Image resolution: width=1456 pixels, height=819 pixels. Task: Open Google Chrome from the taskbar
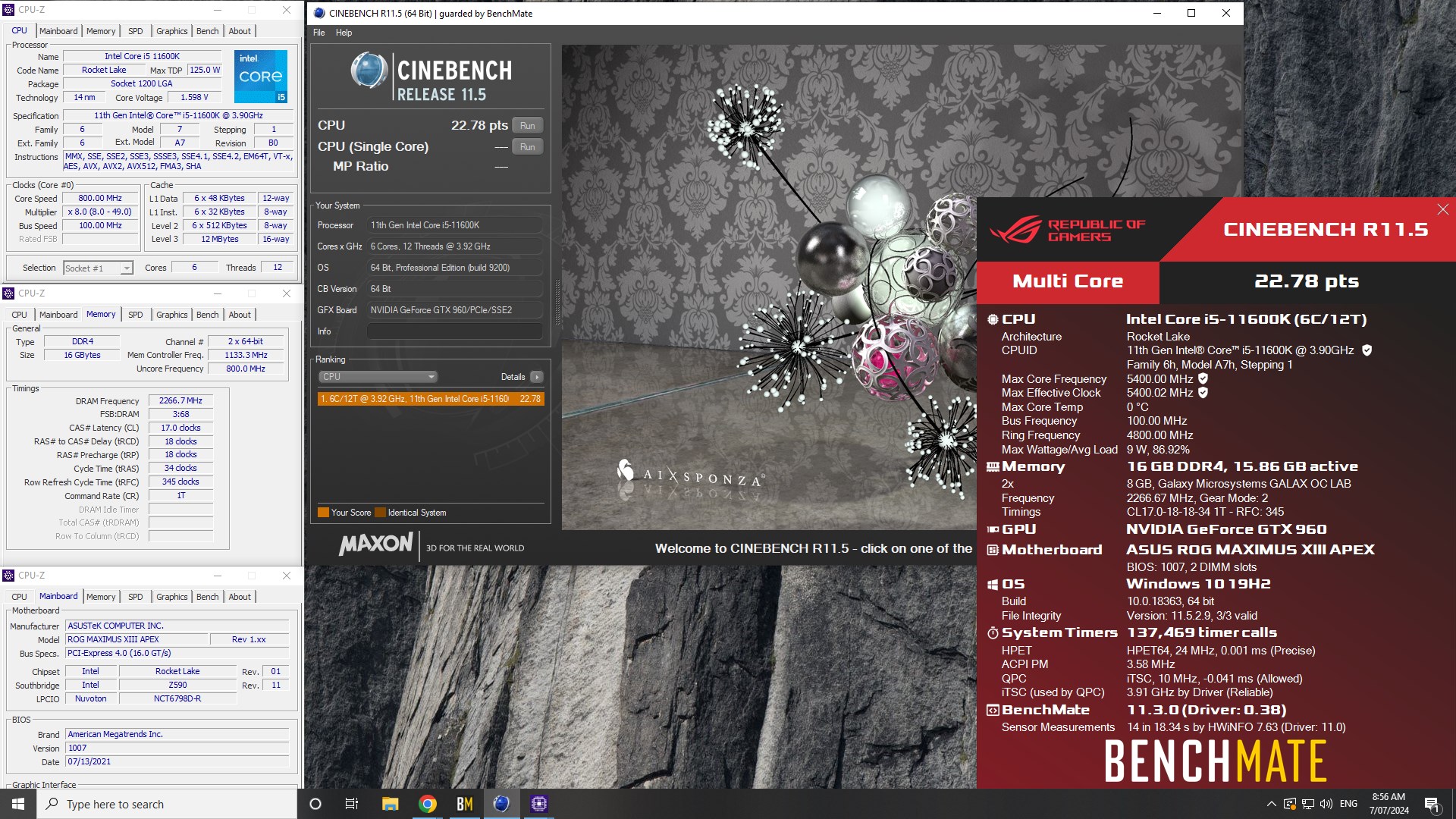coord(428,804)
